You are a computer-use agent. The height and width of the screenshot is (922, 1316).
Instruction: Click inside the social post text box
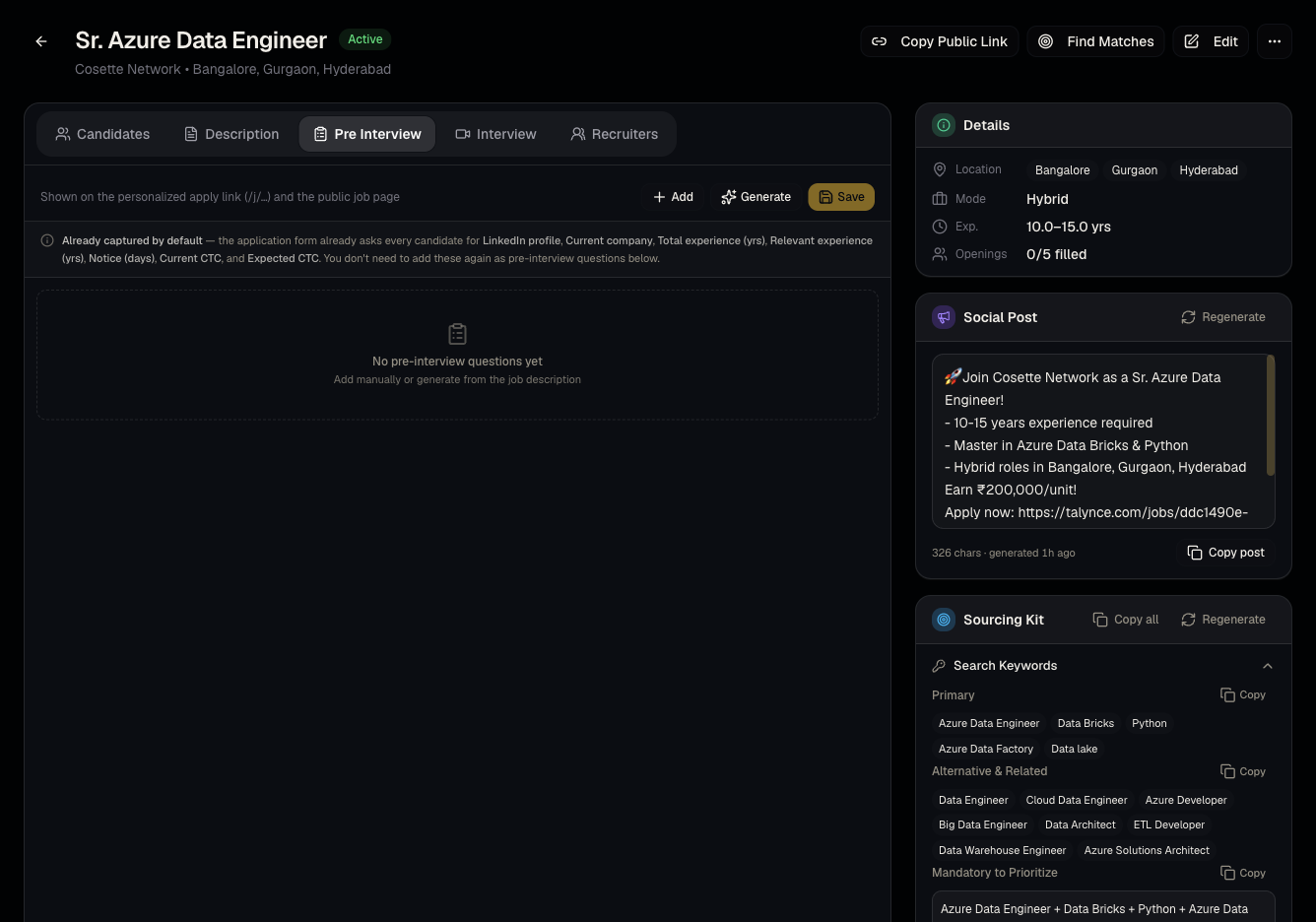coord(1103,441)
